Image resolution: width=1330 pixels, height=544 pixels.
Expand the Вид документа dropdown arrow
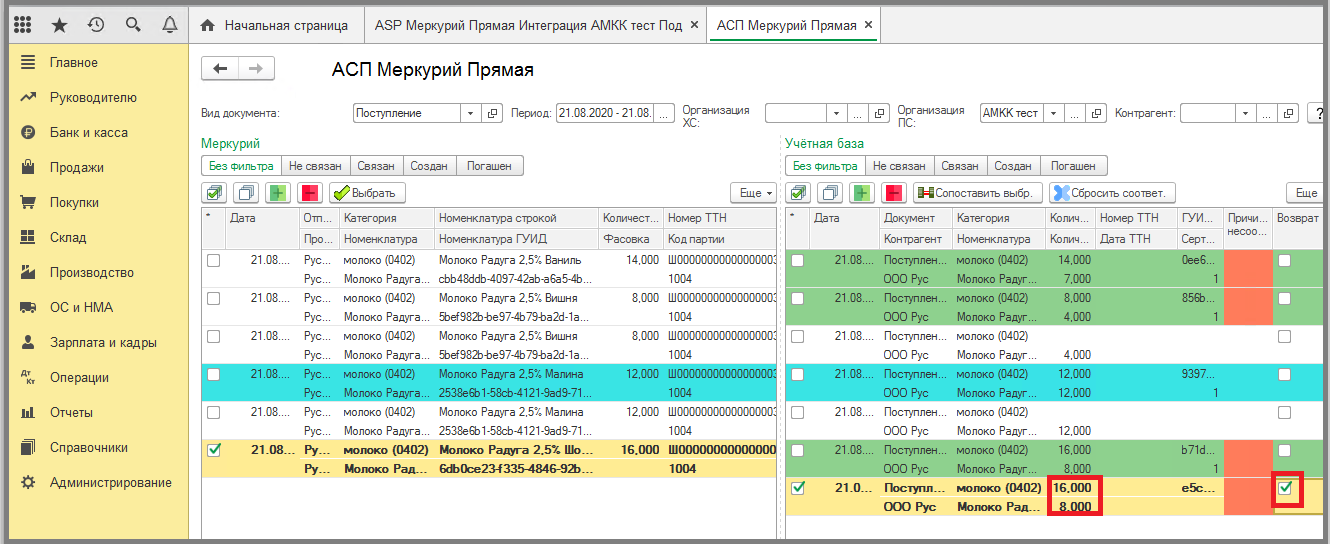coord(472,113)
